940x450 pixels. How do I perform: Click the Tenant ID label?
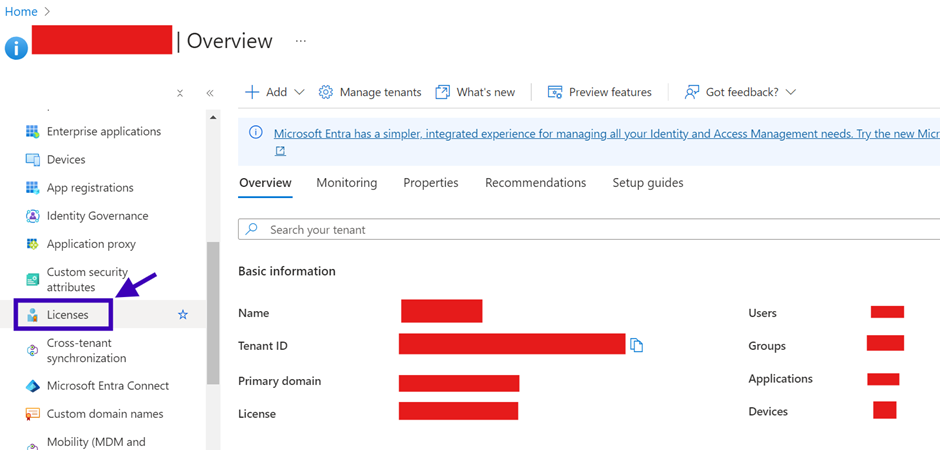(263, 346)
